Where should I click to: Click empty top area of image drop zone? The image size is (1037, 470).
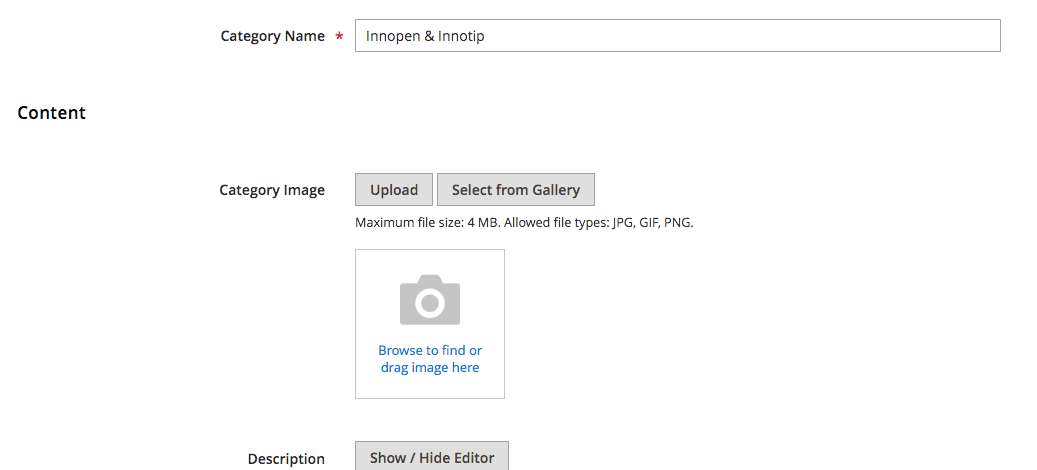coord(430,262)
